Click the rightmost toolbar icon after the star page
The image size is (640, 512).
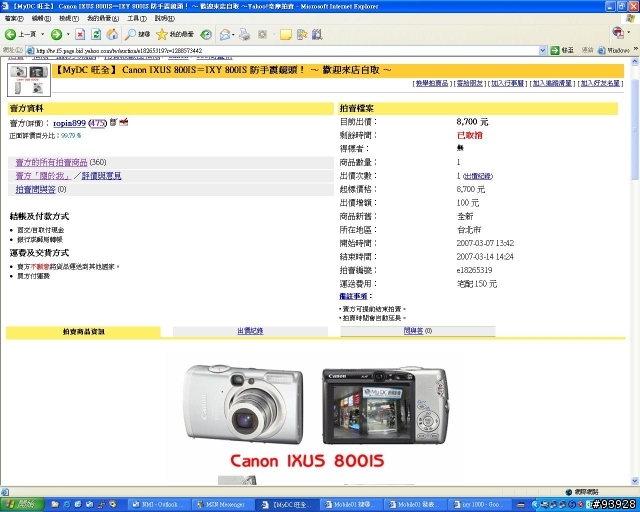(x=317, y=34)
